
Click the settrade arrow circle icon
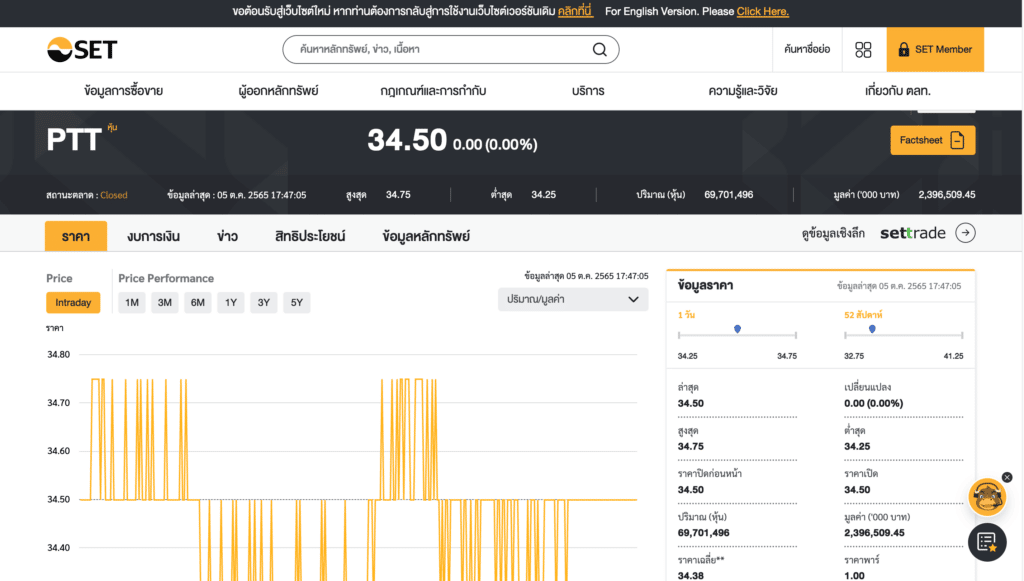[x=965, y=233]
